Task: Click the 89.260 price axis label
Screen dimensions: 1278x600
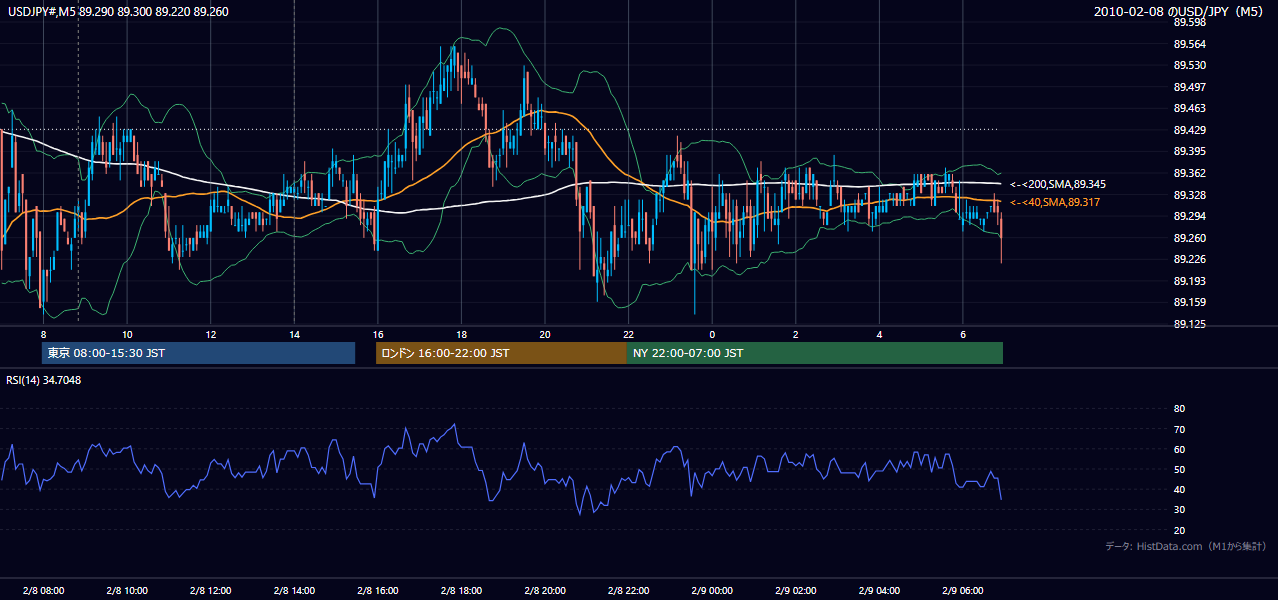Action: click(1189, 238)
